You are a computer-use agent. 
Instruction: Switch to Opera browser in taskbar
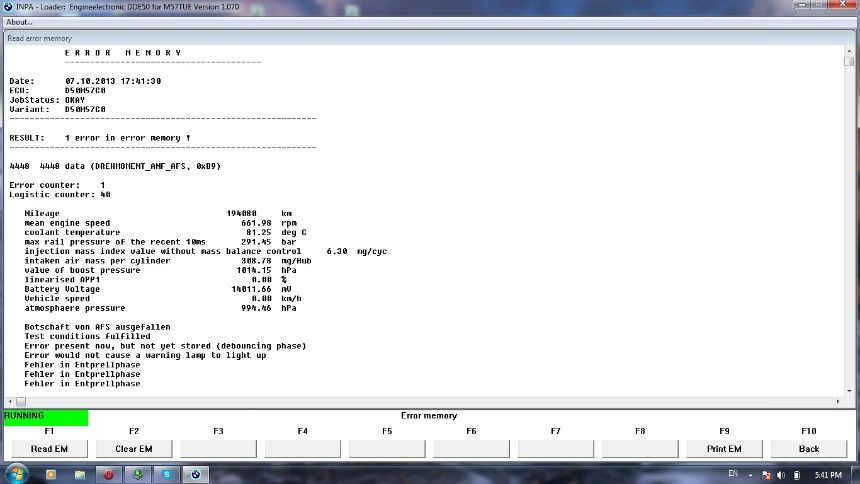(108, 474)
